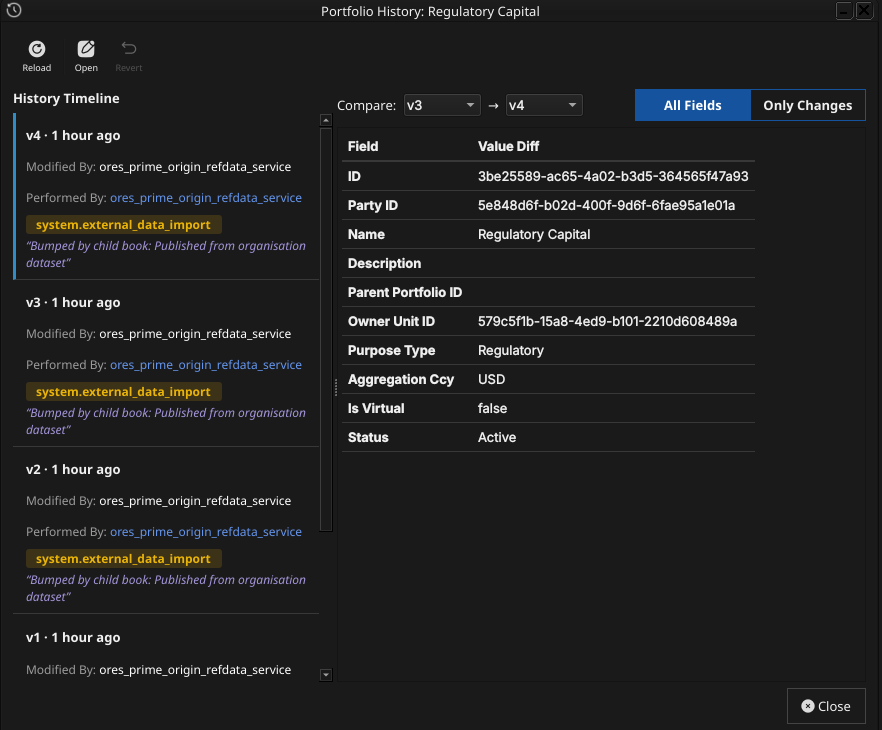Click the timeline vertical scrollbar thumb
882x730 pixels.
point(326,329)
